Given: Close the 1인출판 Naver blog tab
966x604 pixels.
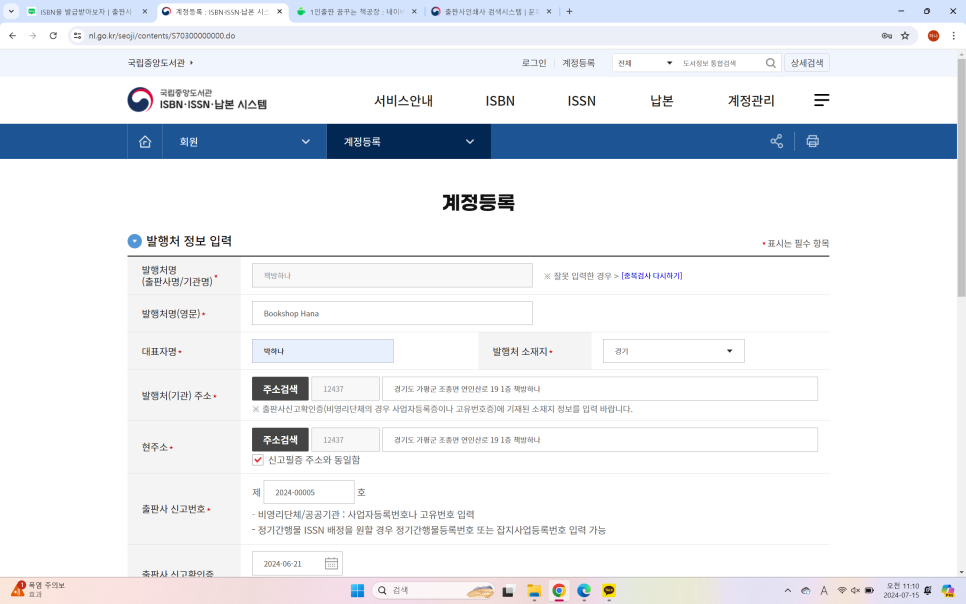Looking at the screenshot, I should (x=413, y=11).
